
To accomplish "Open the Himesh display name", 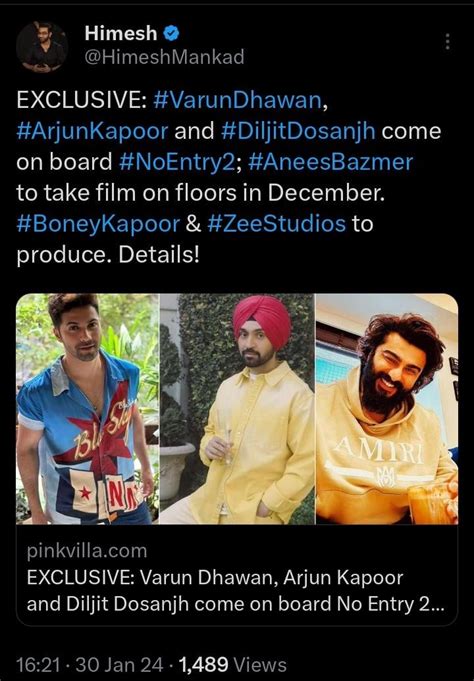I will point(121,33).
